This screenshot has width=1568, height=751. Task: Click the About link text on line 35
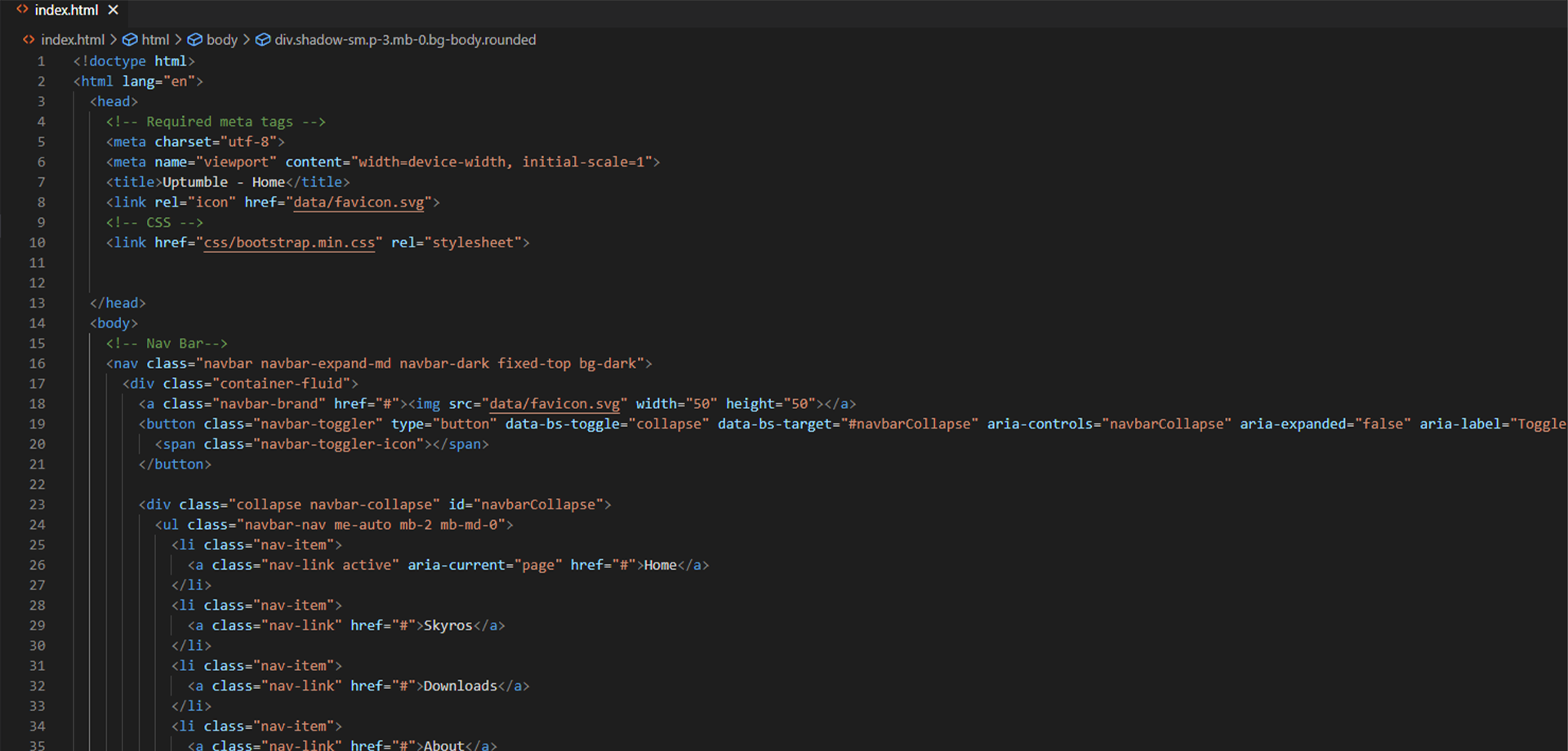[x=444, y=745]
